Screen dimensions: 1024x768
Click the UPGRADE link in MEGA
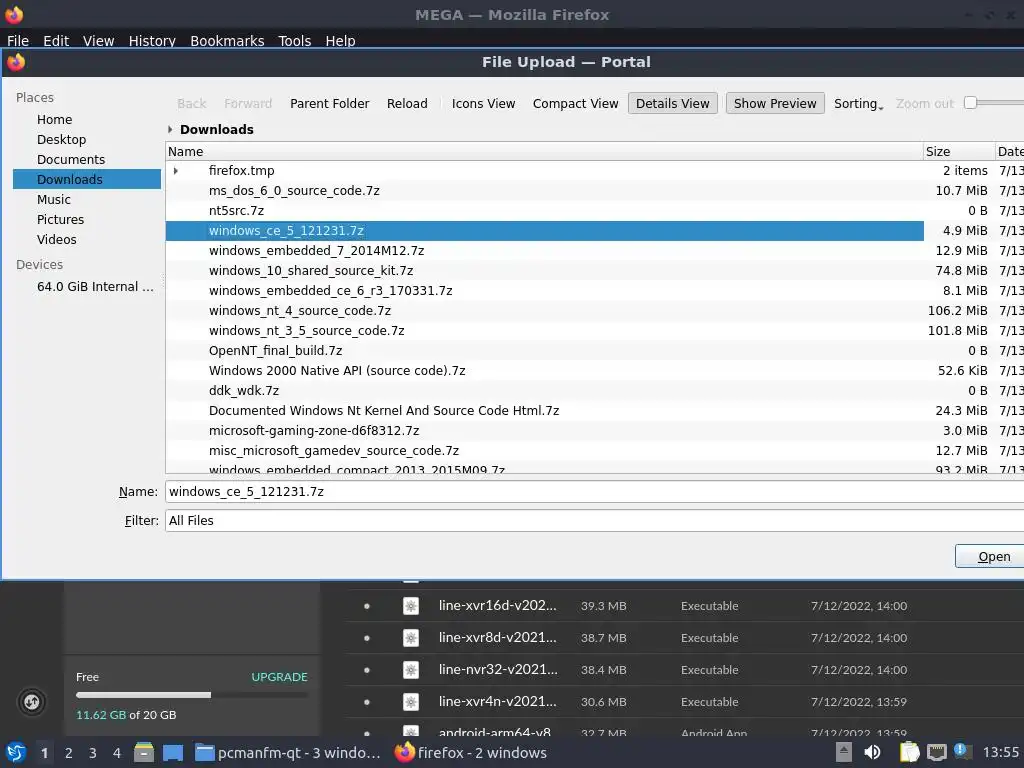(279, 677)
